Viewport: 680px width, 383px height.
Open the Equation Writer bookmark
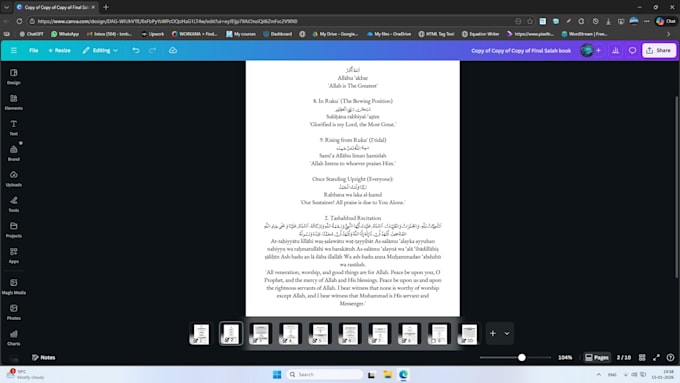click(481, 34)
